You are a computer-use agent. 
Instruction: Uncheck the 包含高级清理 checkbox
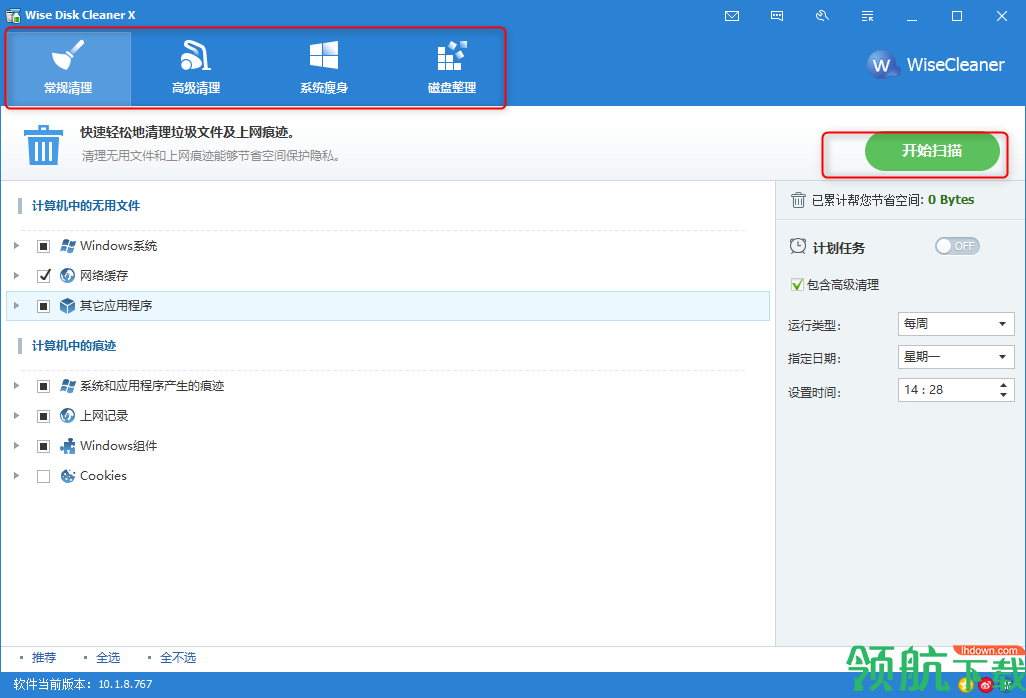(797, 285)
